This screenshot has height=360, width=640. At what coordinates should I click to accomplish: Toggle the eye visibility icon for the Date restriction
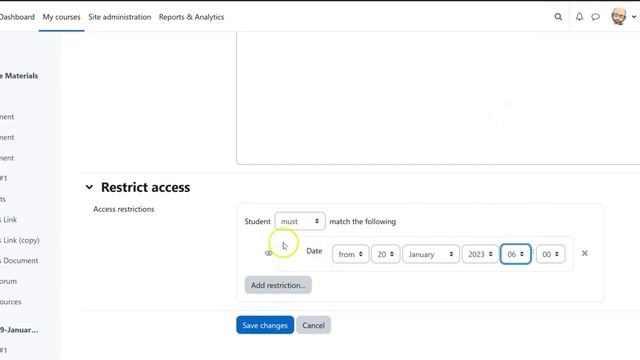pos(268,253)
